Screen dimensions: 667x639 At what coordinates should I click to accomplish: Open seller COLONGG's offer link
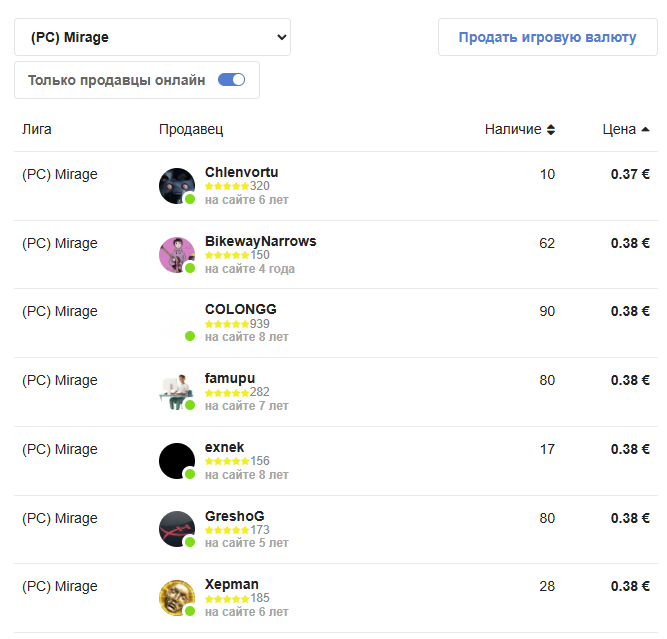(240, 310)
